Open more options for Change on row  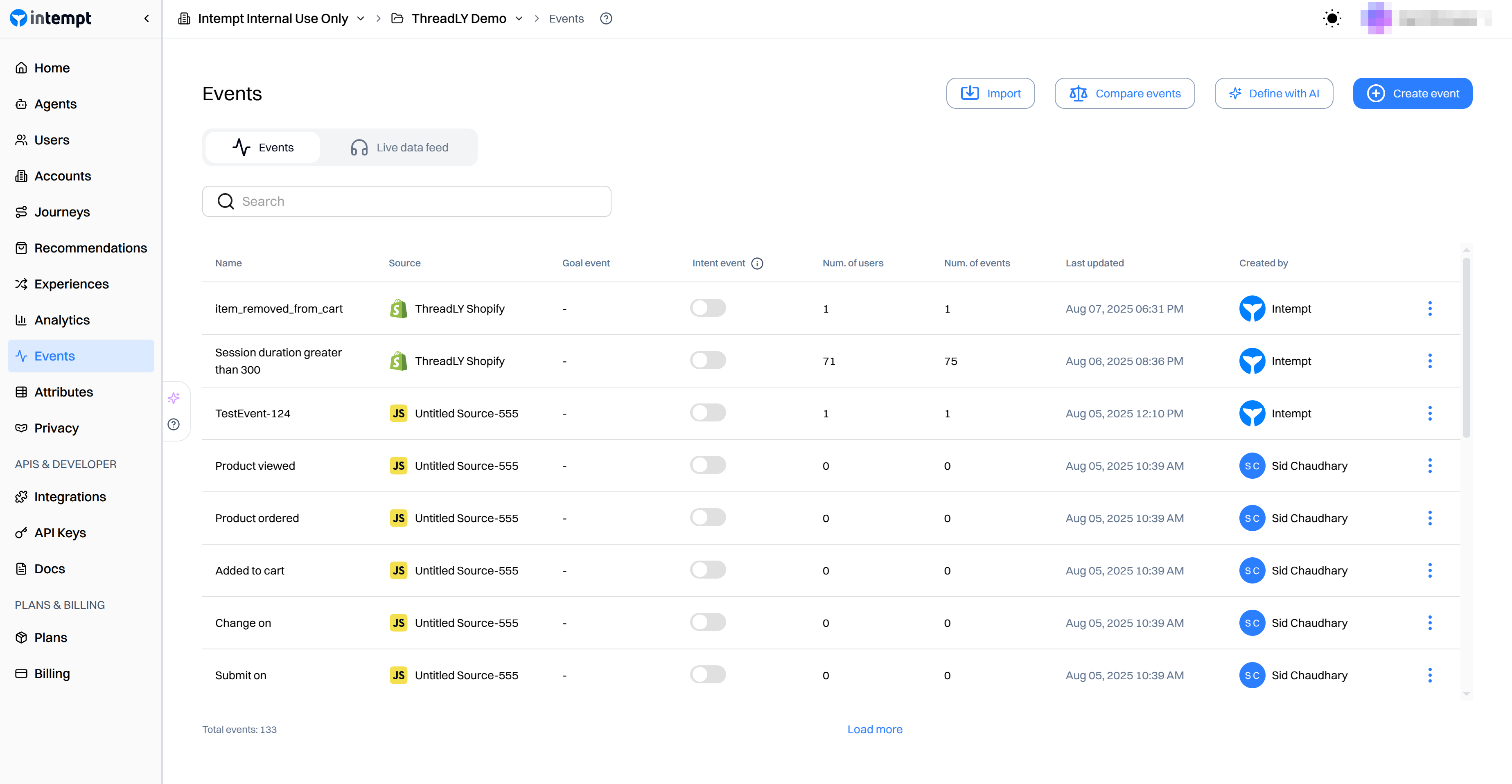(1430, 623)
